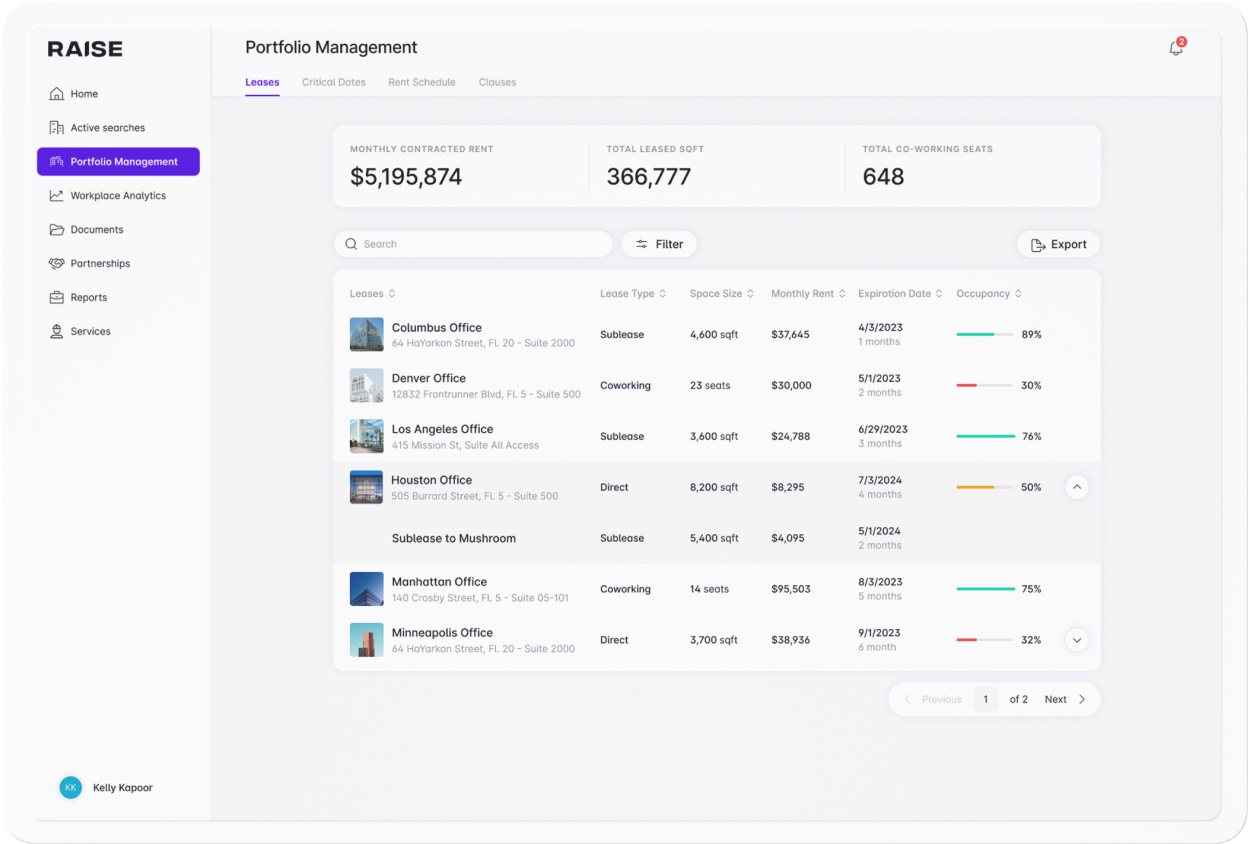This screenshot has height=844, width=1250.
Task: Click the Filter sliders icon
Action: click(x=642, y=244)
